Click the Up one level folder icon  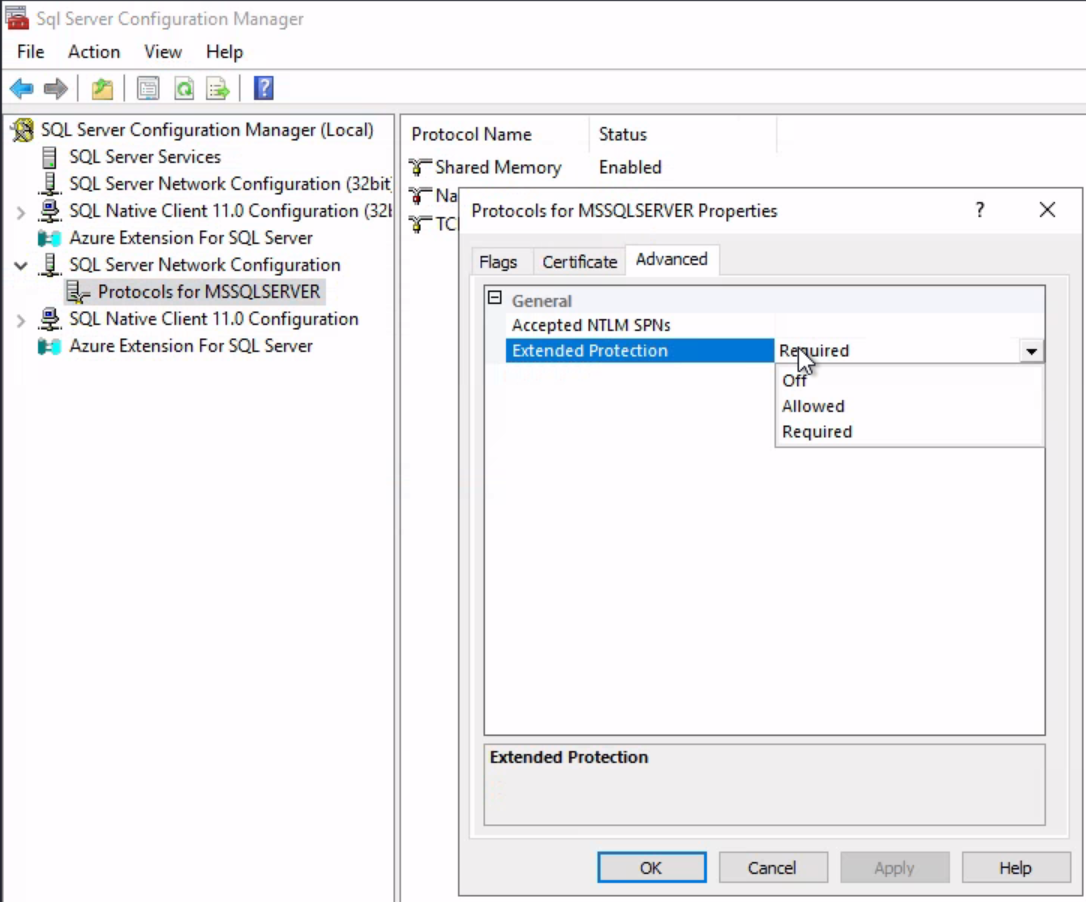103,88
